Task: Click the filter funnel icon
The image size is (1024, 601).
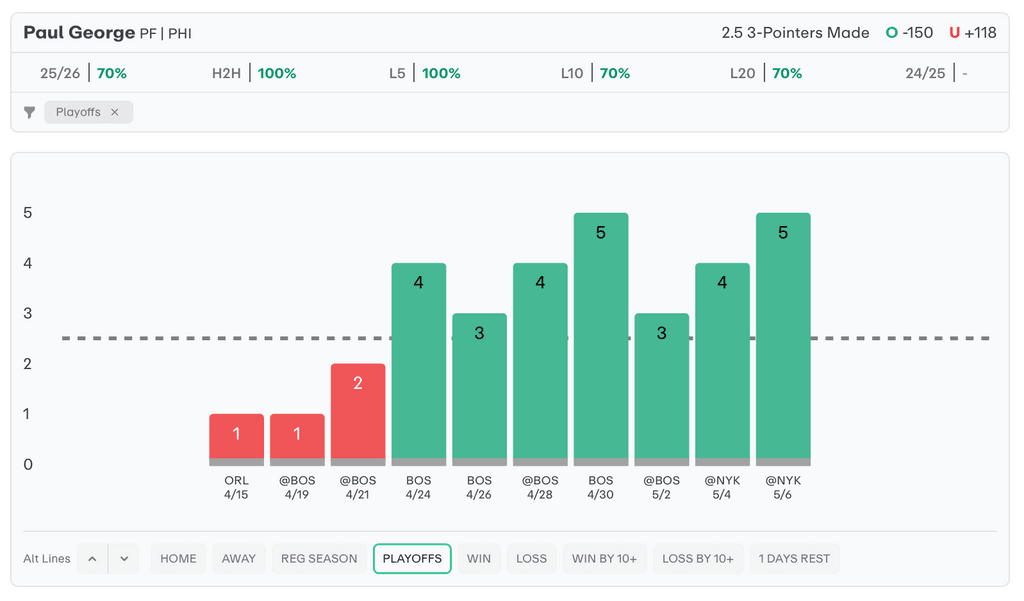Action: coord(29,112)
